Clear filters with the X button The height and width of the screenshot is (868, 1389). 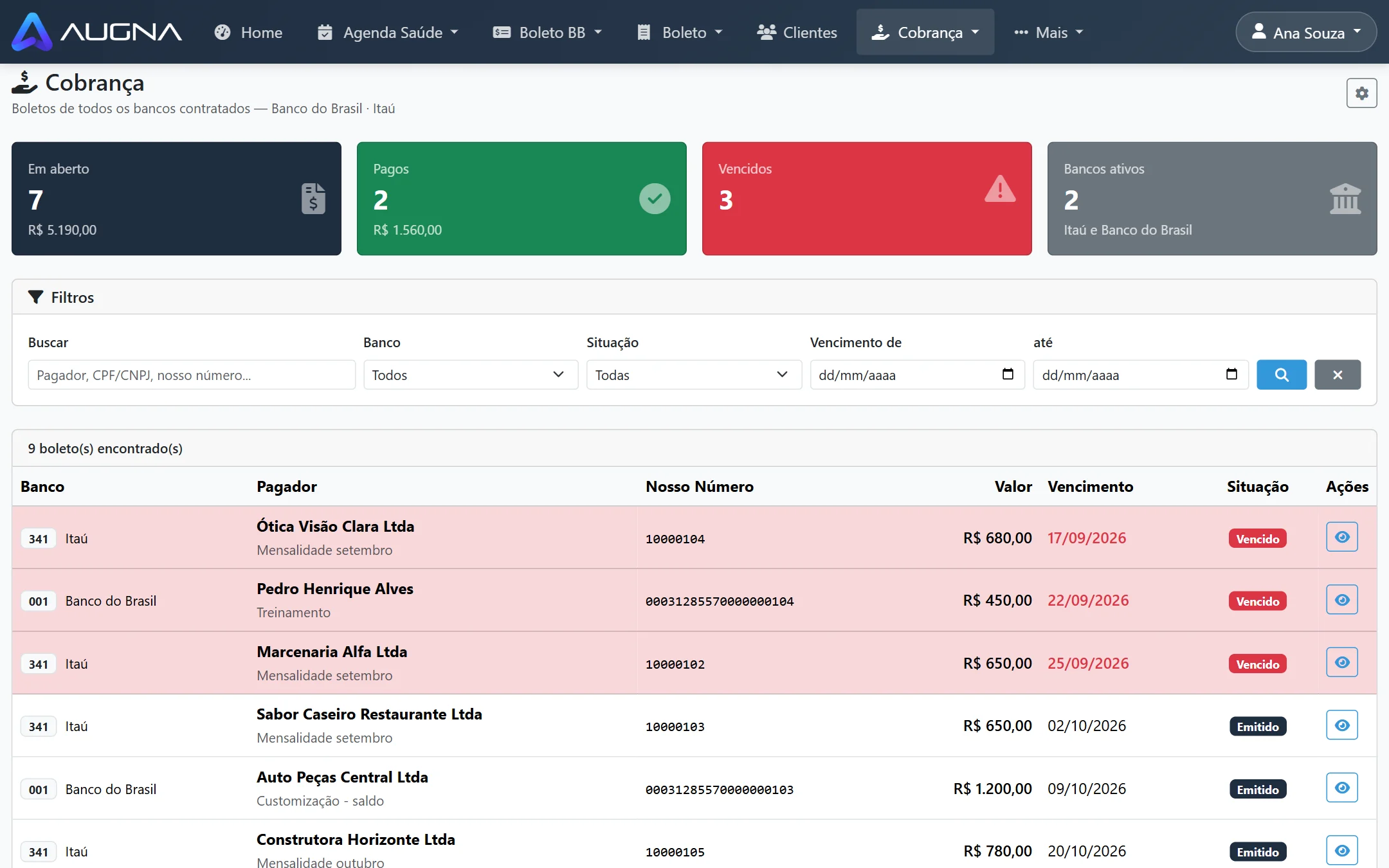[1338, 375]
